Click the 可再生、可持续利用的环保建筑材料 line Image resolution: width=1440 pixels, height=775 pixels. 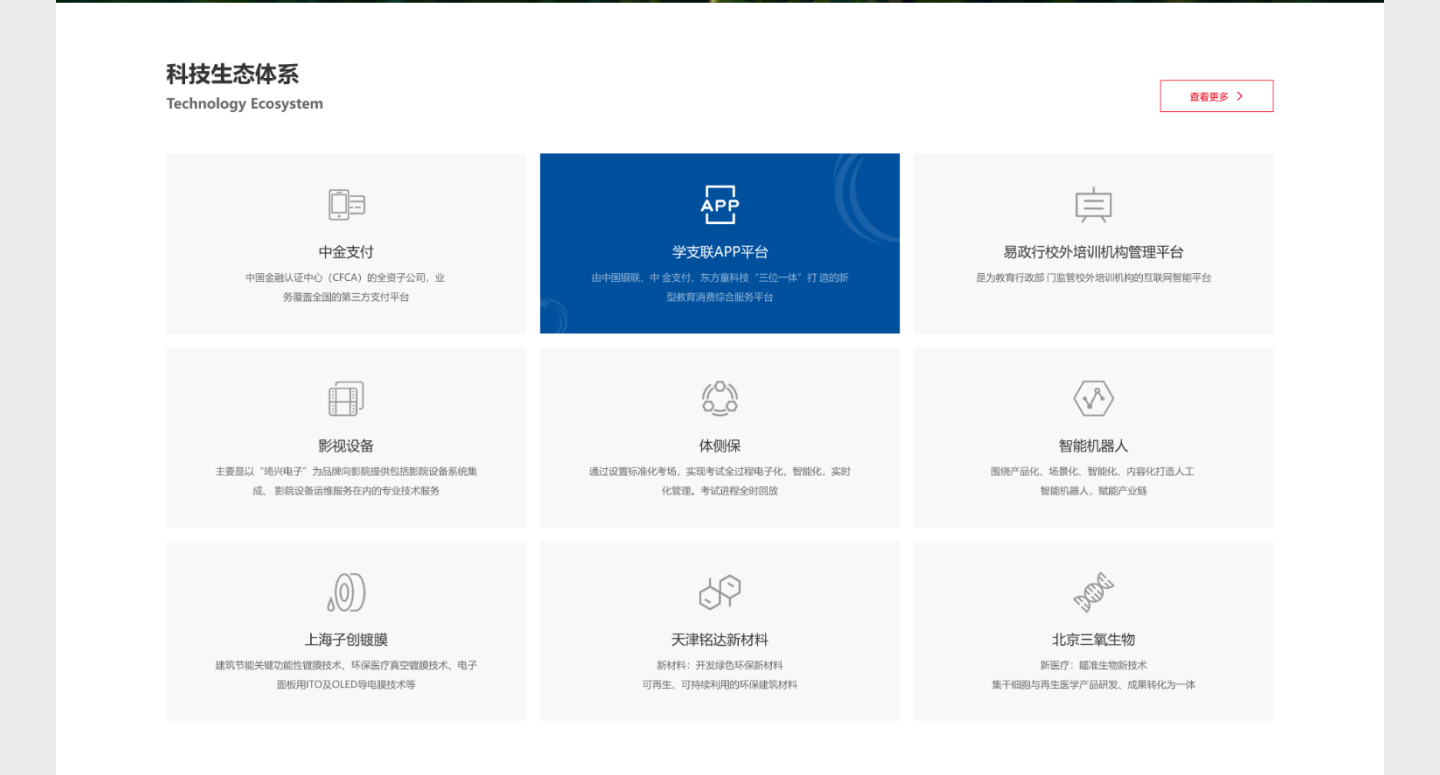coord(720,685)
